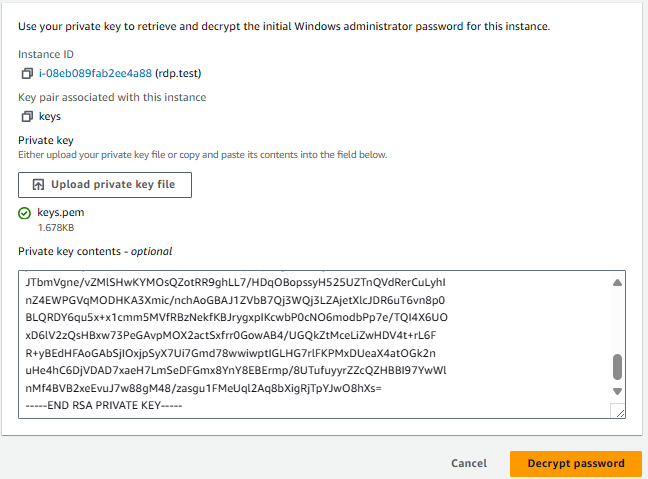Click the textarea resize handle corner
Image resolution: width=648 pixels, height=479 pixels.
pyautogui.click(x=619, y=412)
